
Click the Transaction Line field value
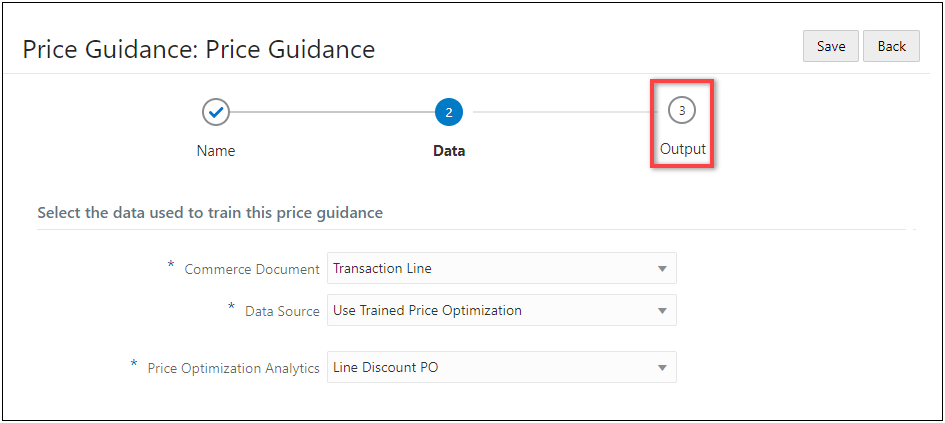(x=383, y=268)
